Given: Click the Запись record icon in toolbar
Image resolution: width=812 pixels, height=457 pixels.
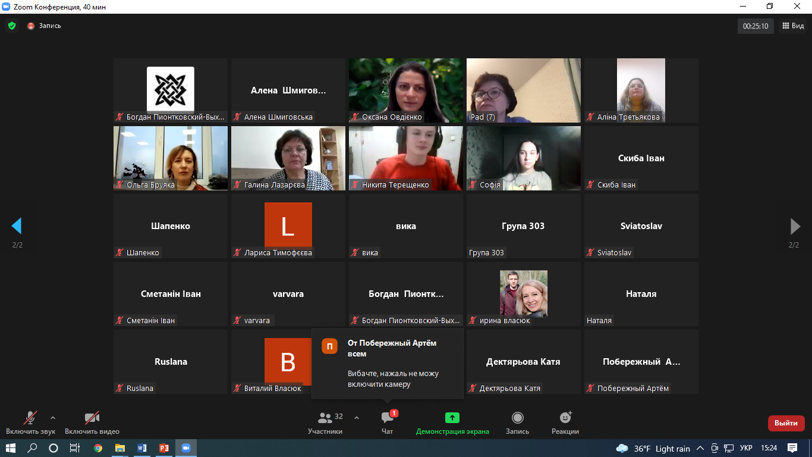Looking at the screenshot, I should click(517, 422).
